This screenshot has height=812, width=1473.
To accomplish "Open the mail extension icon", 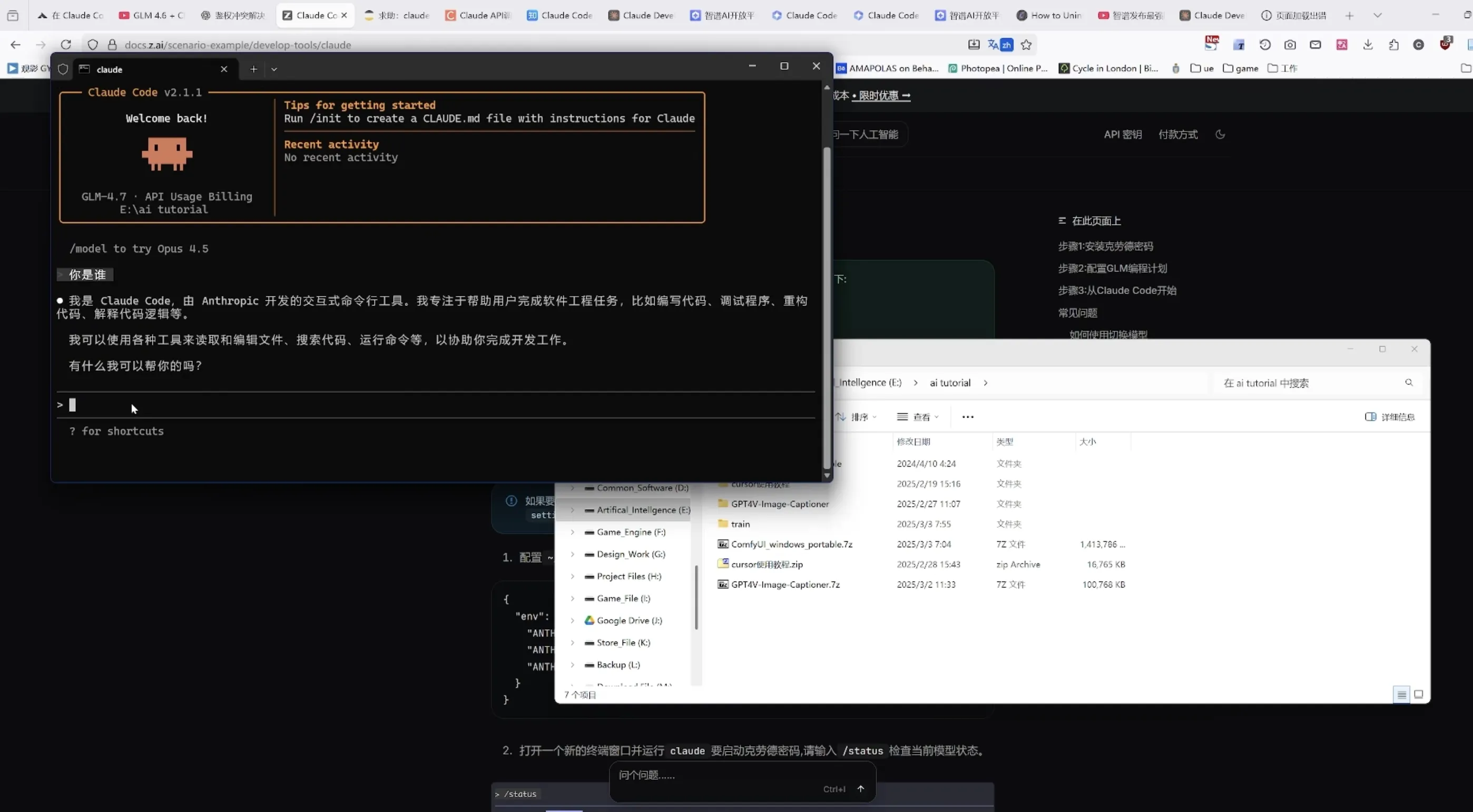I will coord(1316,45).
